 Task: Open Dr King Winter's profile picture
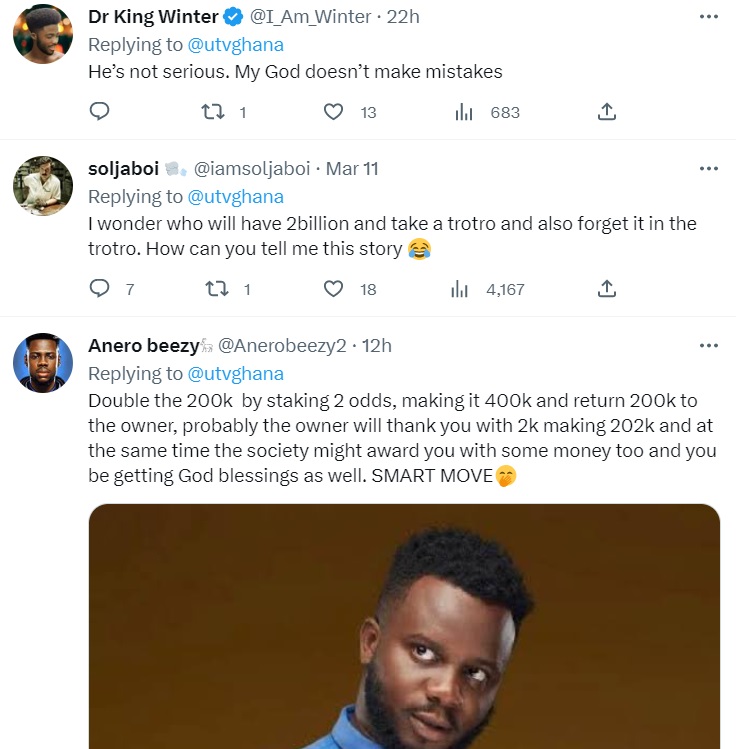[42, 33]
